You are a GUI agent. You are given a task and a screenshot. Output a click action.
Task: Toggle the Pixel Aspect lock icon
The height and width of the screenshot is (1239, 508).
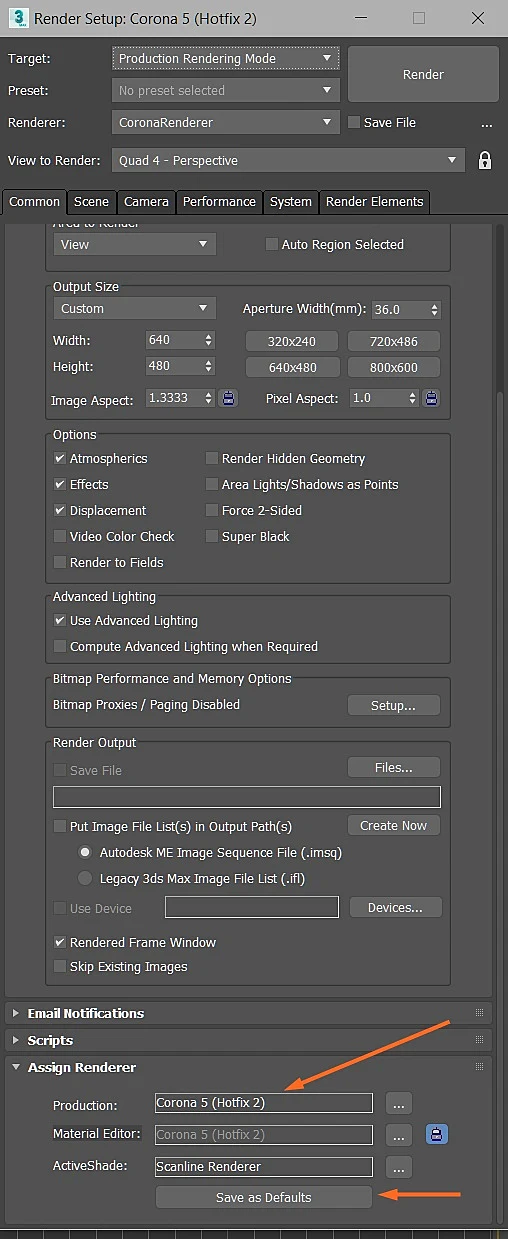(x=432, y=398)
